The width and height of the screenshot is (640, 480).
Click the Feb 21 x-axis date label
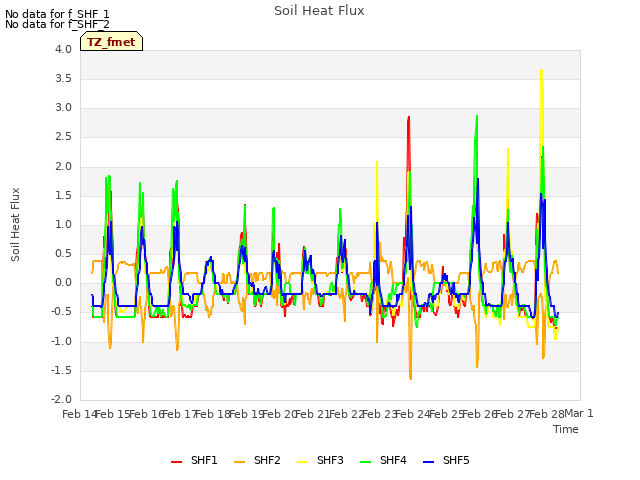point(313,414)
